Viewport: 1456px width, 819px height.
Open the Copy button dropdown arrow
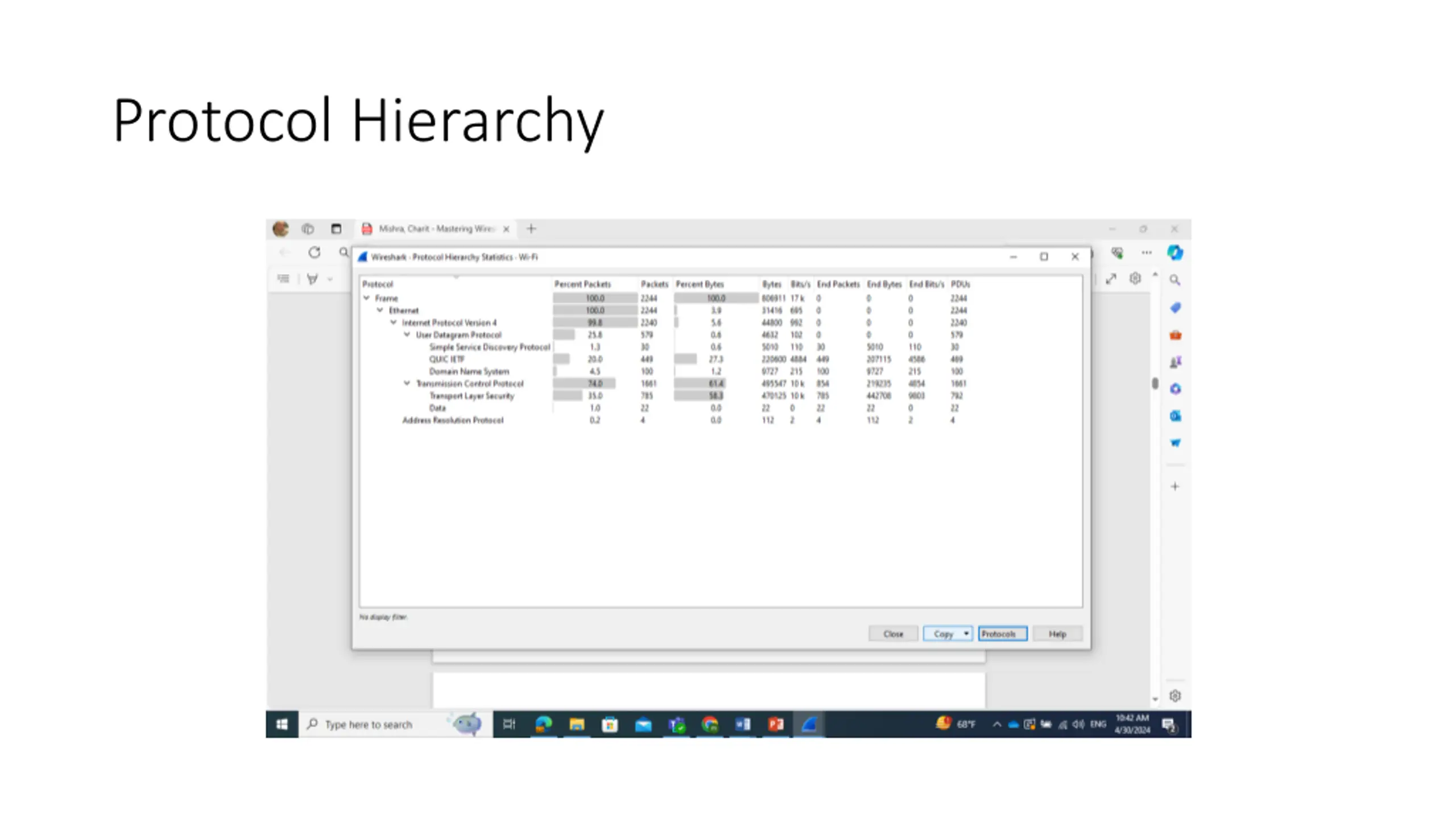tap(966, 634)
